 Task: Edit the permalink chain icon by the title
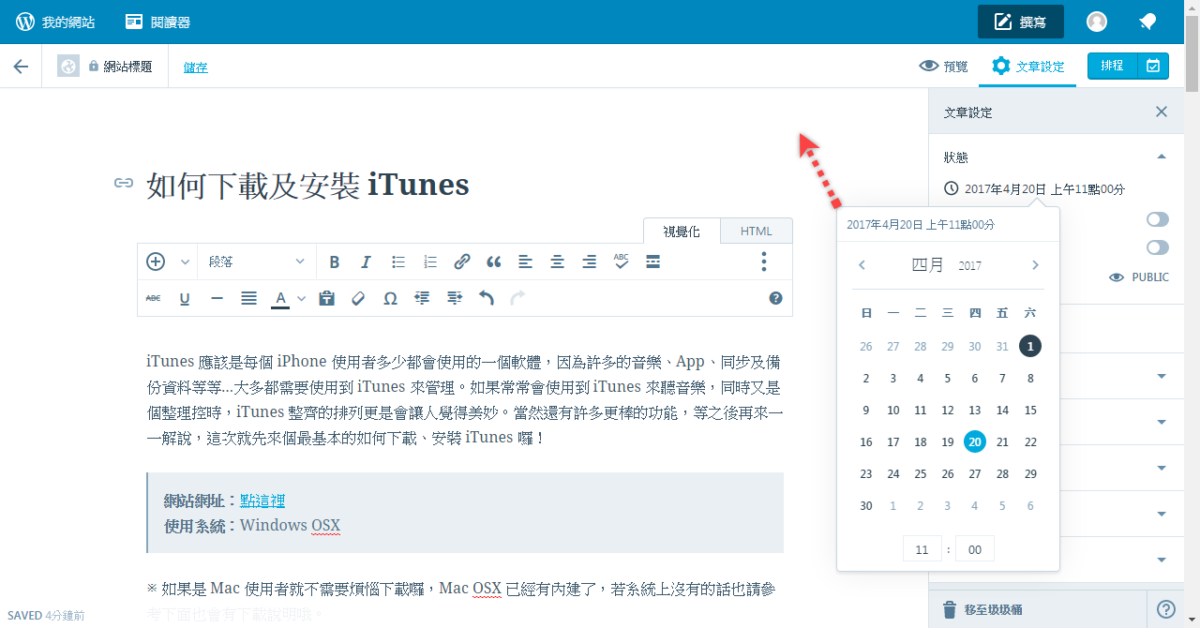pyautogui.click(x=124, y=183)
